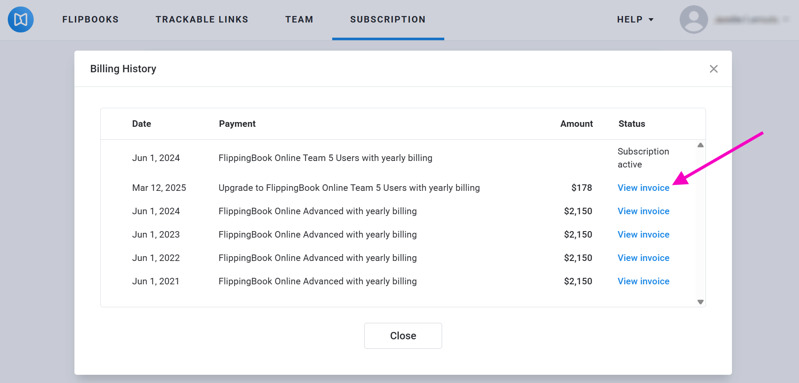The image size is (799, 383).
Task: Click the $178 amount cell
Action: [581, 188]
